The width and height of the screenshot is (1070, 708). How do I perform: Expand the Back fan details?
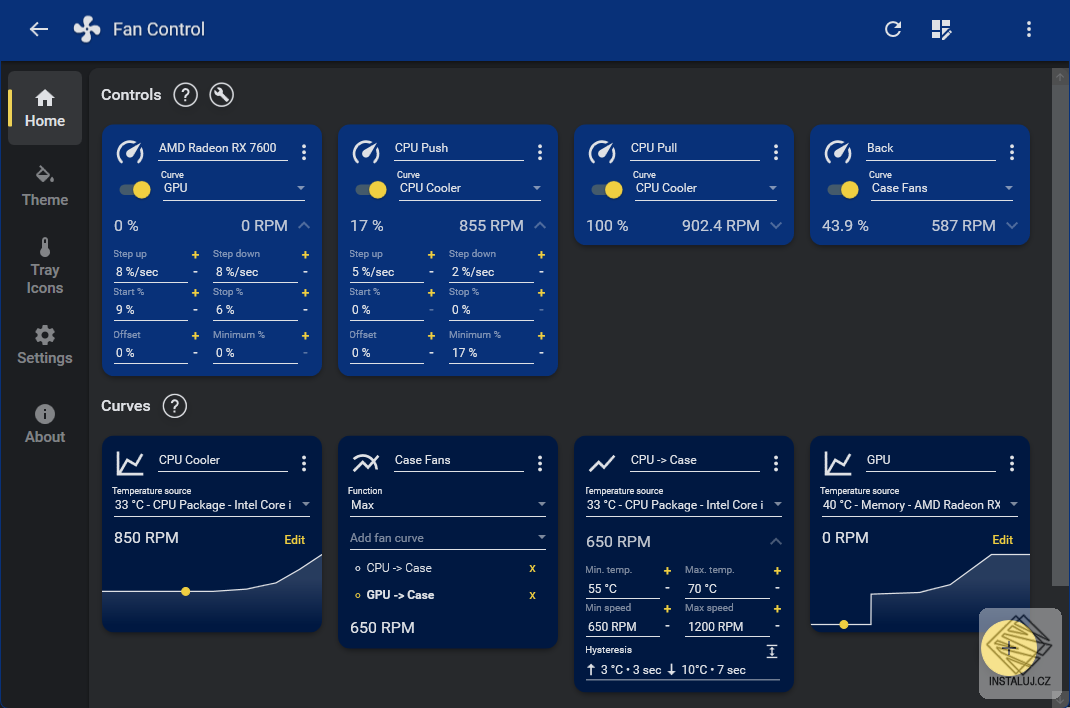pos(1012,225)
